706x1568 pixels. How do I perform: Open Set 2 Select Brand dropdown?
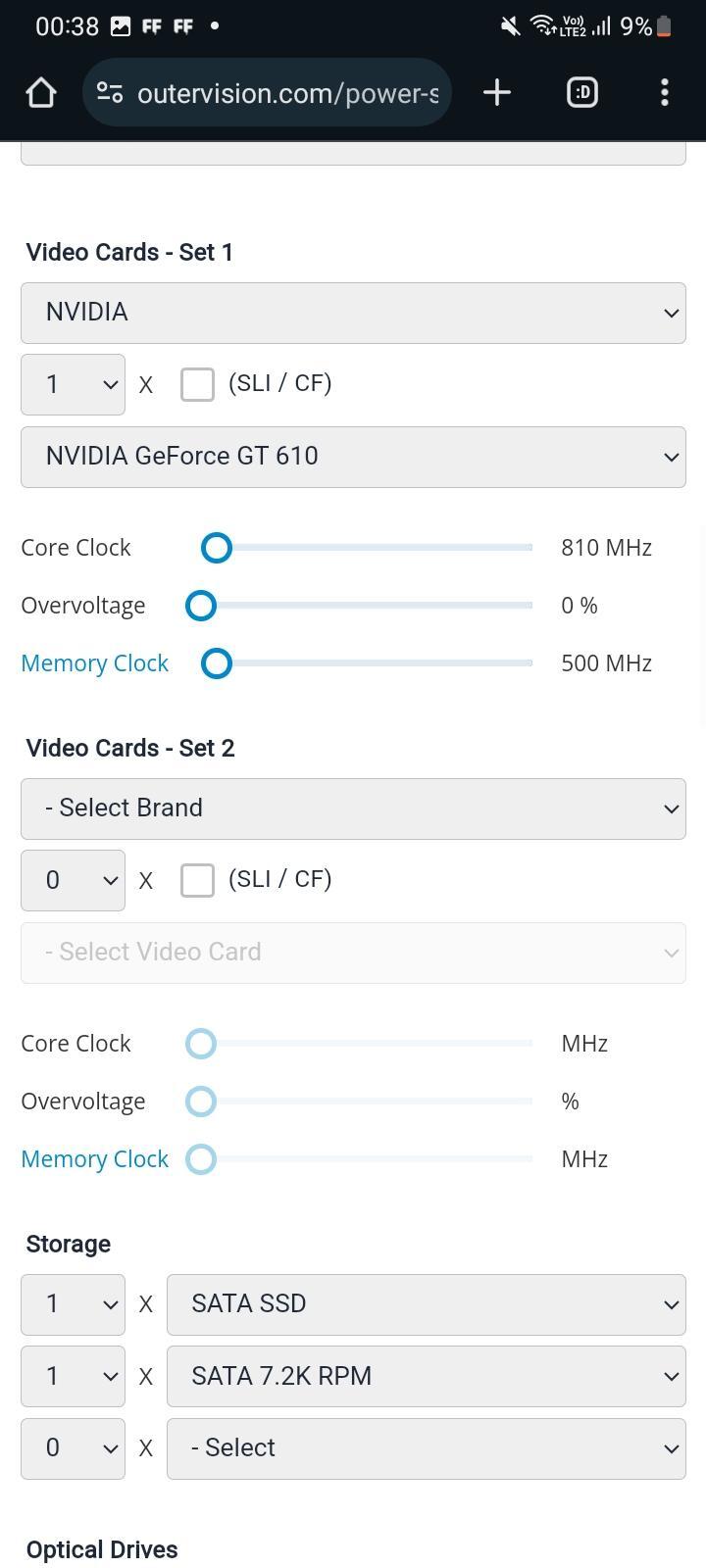click(353, 808)
